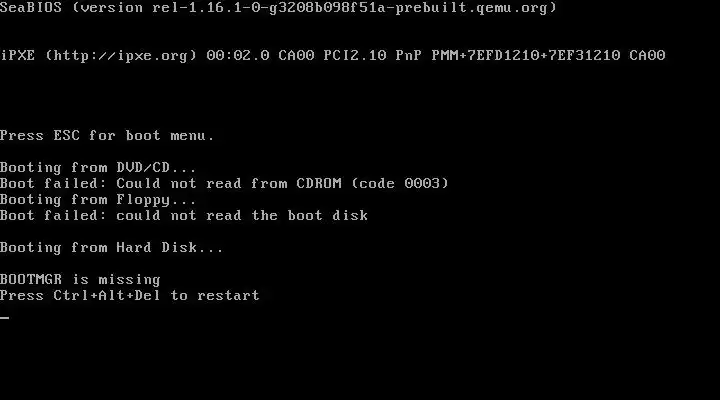Select the iPXE PCI address 00:02.0

[238, 56]
